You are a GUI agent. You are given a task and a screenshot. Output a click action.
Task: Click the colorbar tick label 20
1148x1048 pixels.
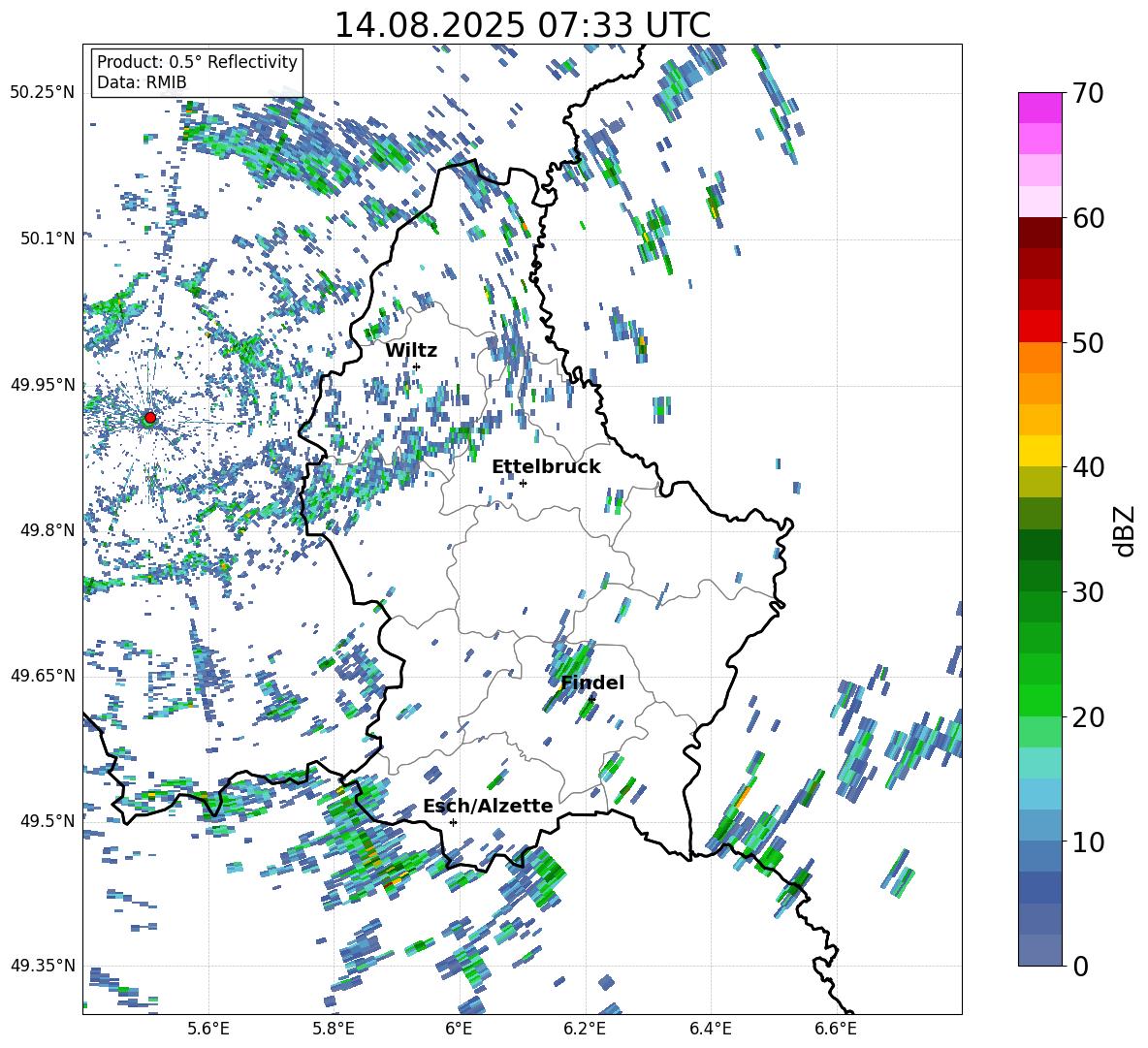point(1088,717)
